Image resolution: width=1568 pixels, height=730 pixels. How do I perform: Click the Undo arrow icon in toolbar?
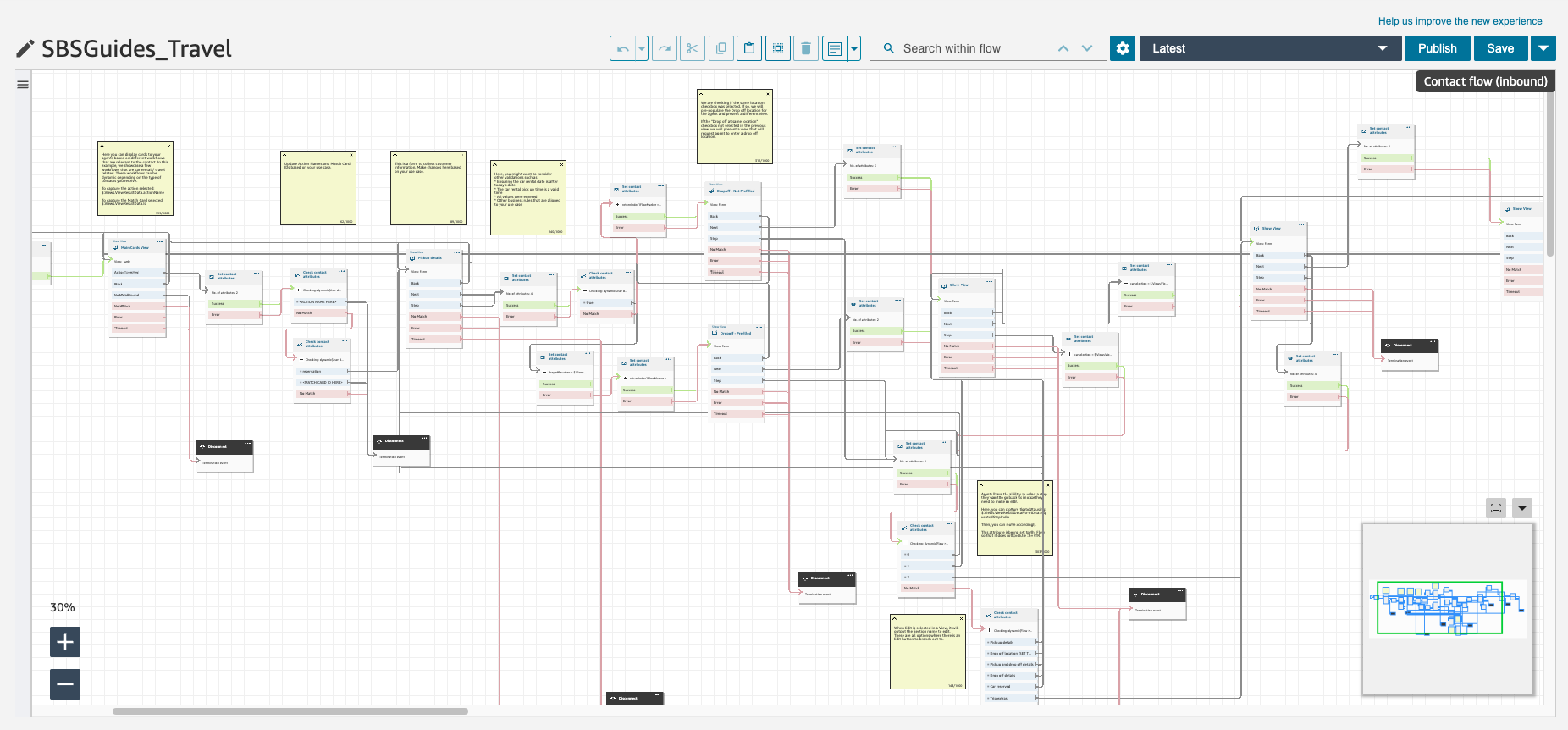(x=622, y=48)
